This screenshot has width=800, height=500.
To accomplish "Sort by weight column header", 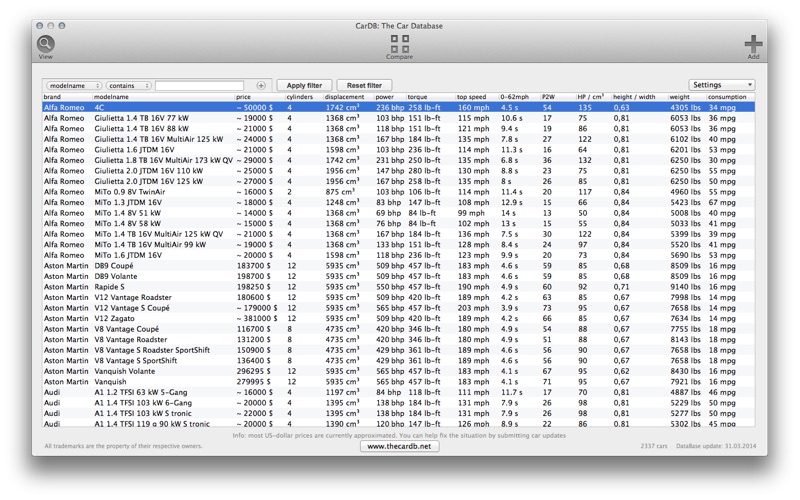I will (x=687, y=97).
